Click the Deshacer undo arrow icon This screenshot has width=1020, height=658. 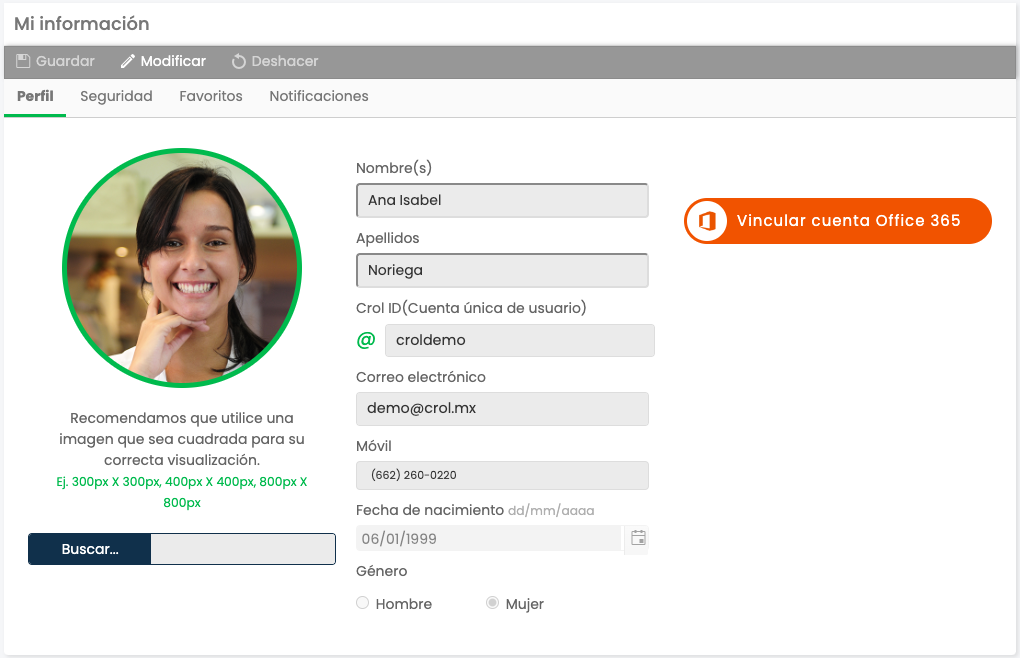pyautogui.click(x=239, y=61)
